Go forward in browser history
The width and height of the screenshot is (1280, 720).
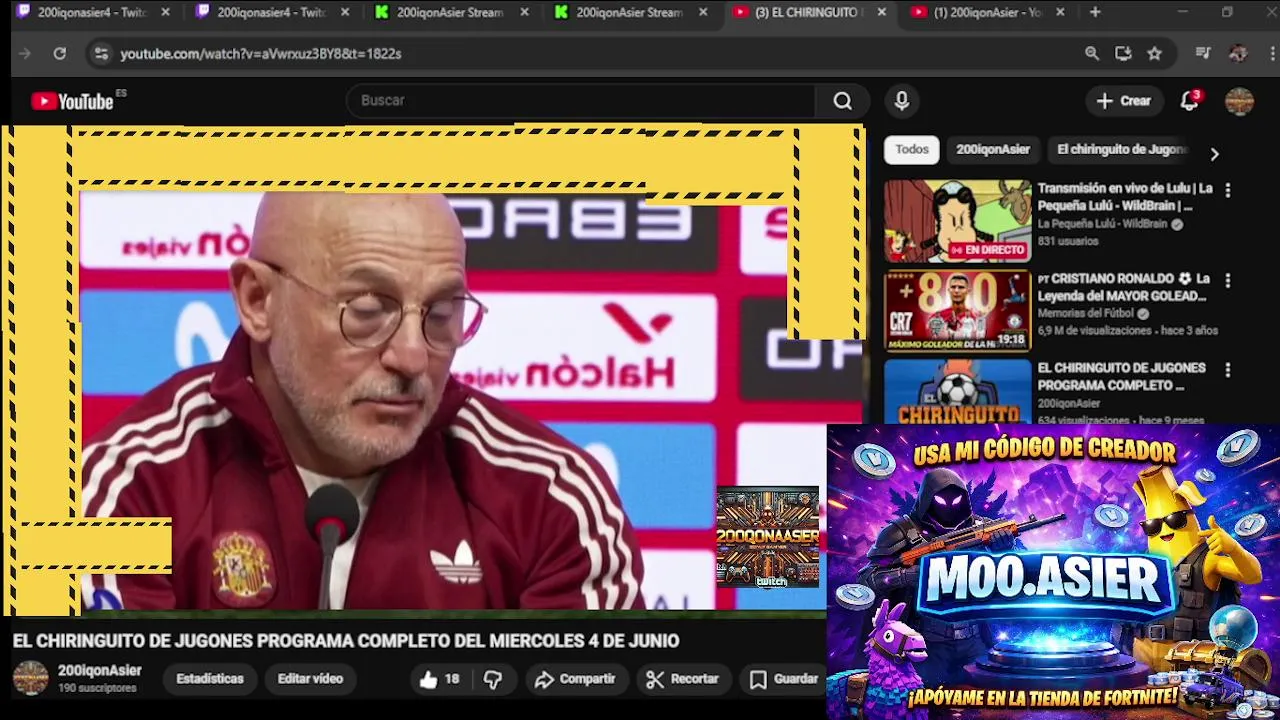pyautogui.click(x=25, y=53)
